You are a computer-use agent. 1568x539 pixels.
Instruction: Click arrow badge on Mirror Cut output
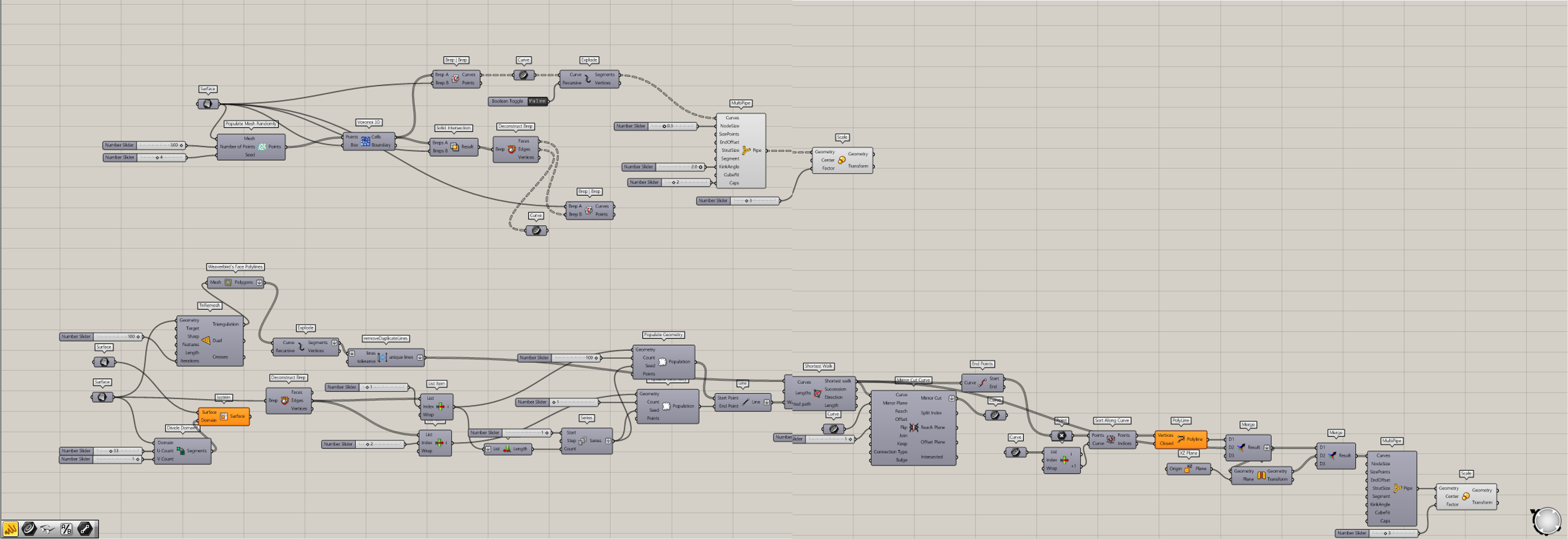click(x=951, y=398)
